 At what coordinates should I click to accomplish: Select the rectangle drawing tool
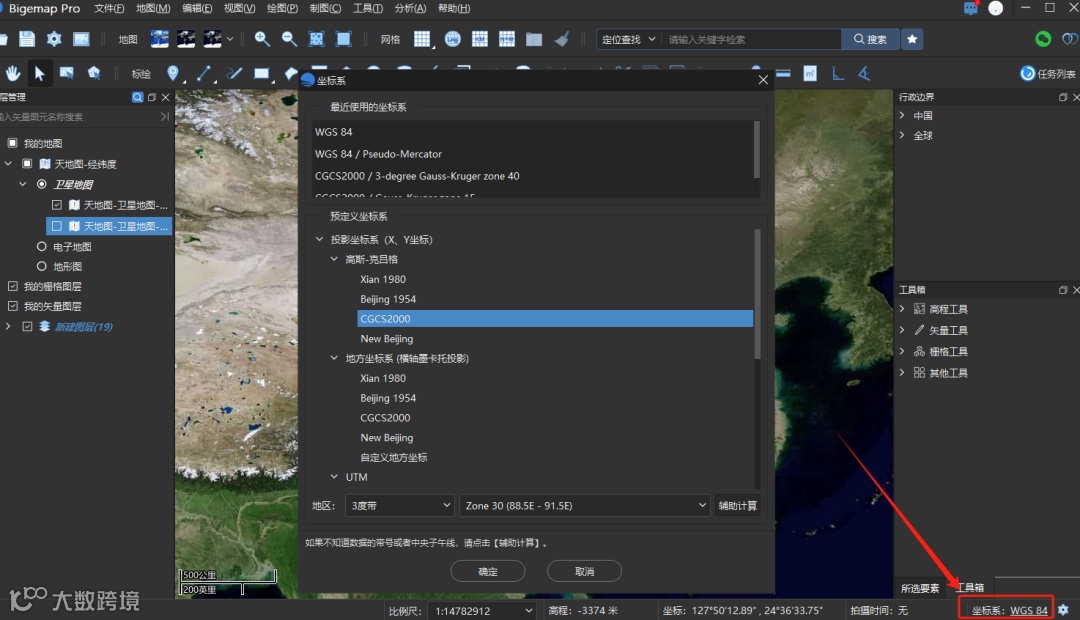[262, 73]
